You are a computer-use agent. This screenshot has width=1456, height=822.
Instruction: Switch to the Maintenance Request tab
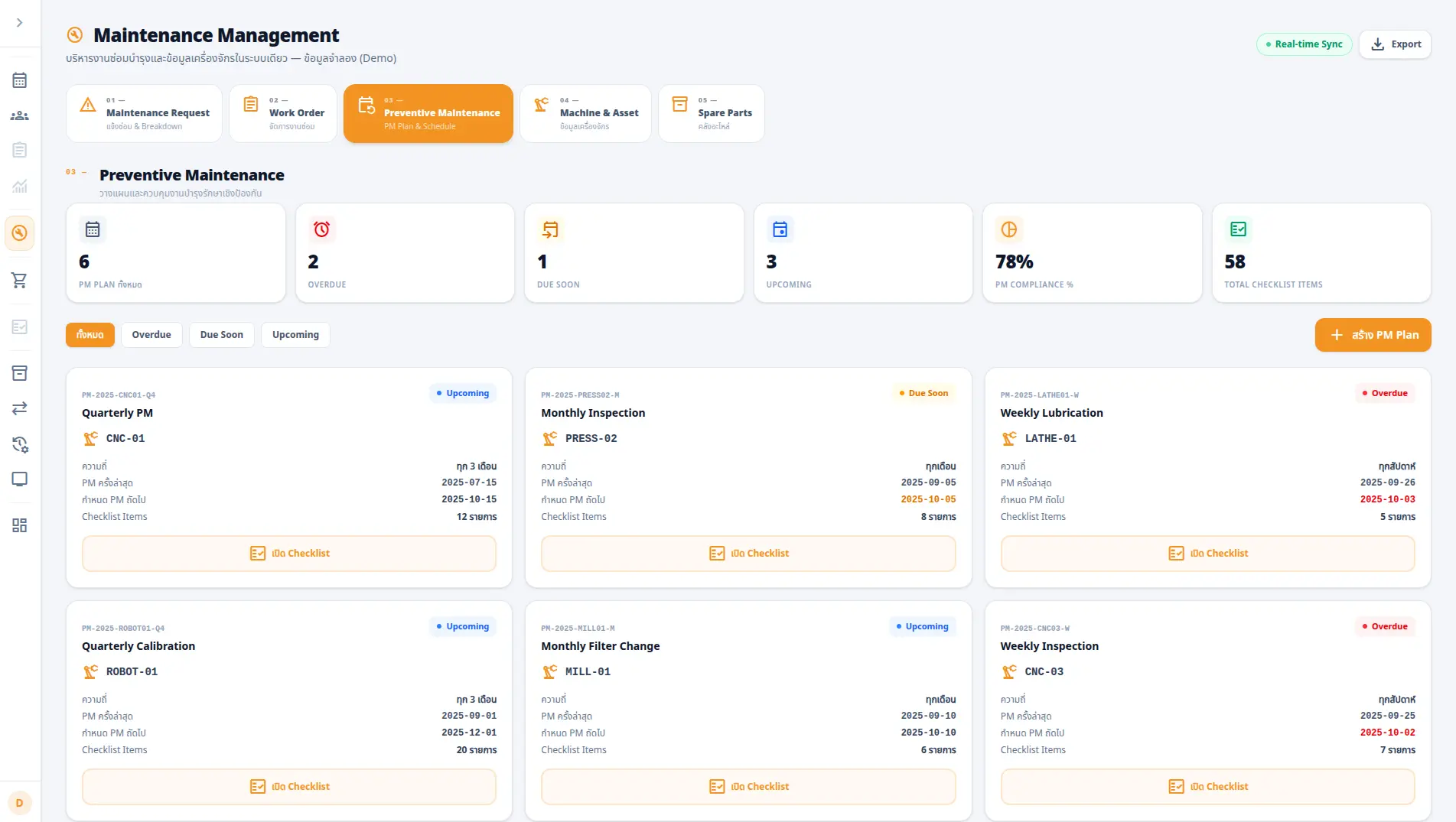(145, 113)
